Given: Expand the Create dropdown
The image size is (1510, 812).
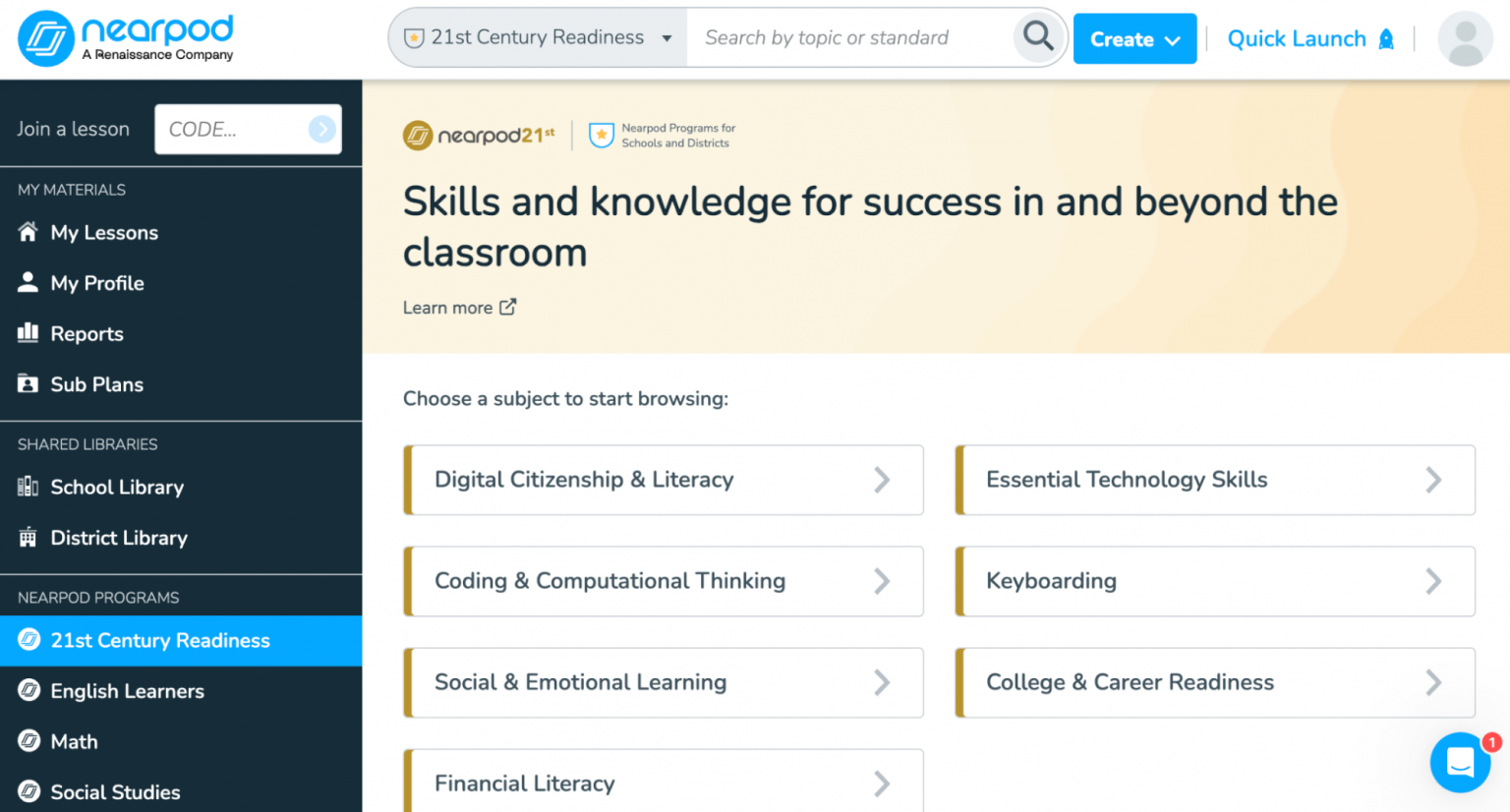Looking at the screenshot, I should point(1134,38).
